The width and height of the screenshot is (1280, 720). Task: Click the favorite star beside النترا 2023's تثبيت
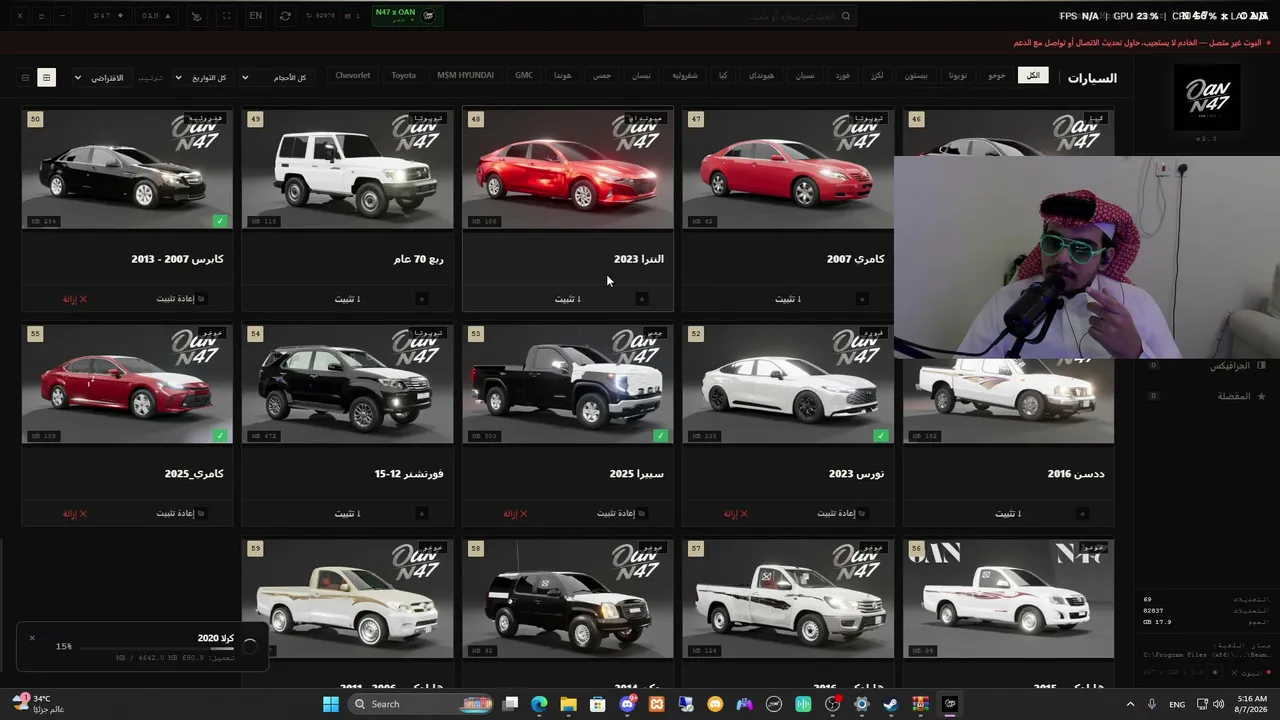[642, 299]
